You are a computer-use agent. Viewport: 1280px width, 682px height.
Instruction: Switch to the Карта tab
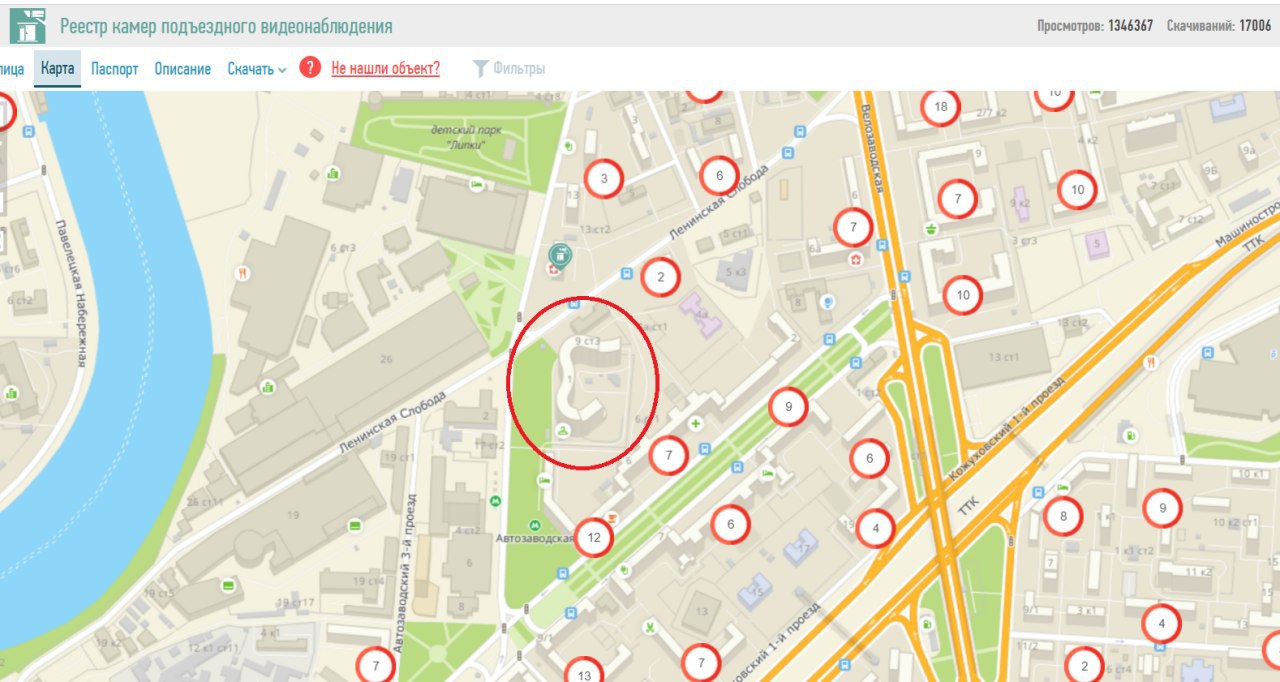[x=57, y=69]
